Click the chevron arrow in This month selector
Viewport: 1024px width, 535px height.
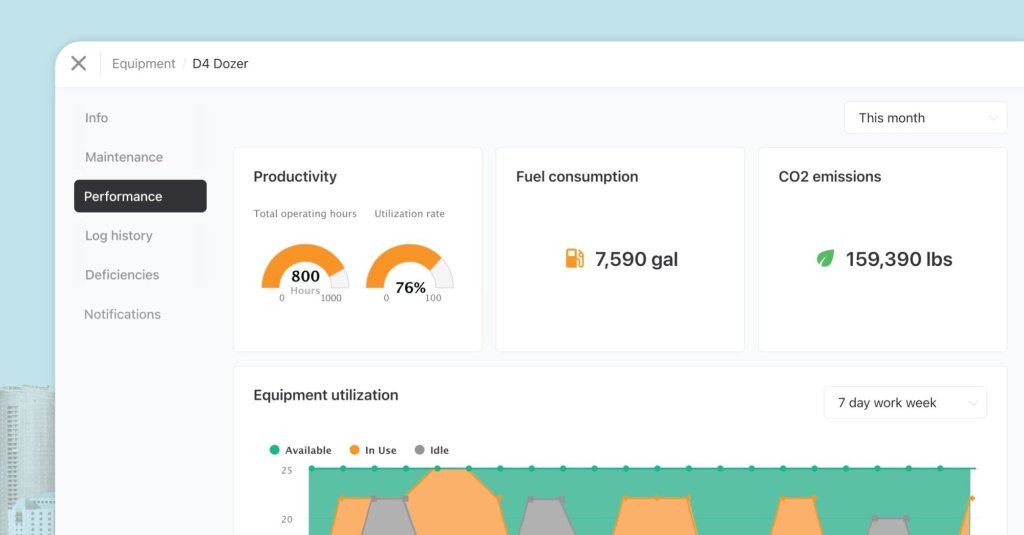click(993, 118)
